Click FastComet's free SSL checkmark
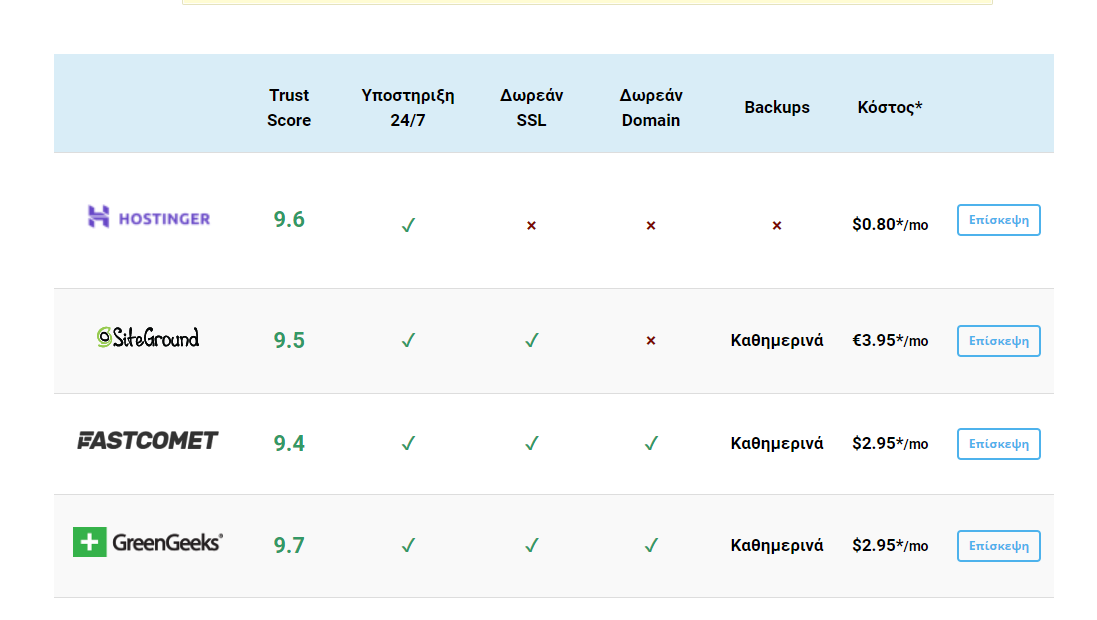Screen dimensions: 1097x620 [532, 443]
